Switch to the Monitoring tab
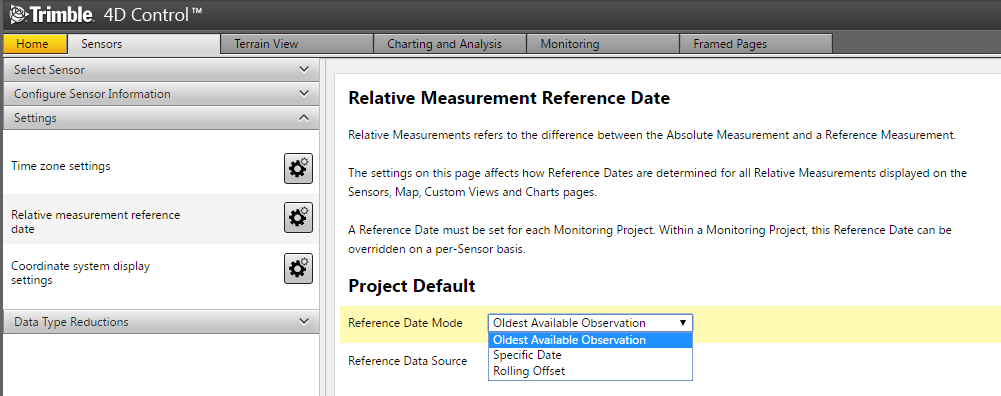This screenshot has height=396, width=1001. 603,44
